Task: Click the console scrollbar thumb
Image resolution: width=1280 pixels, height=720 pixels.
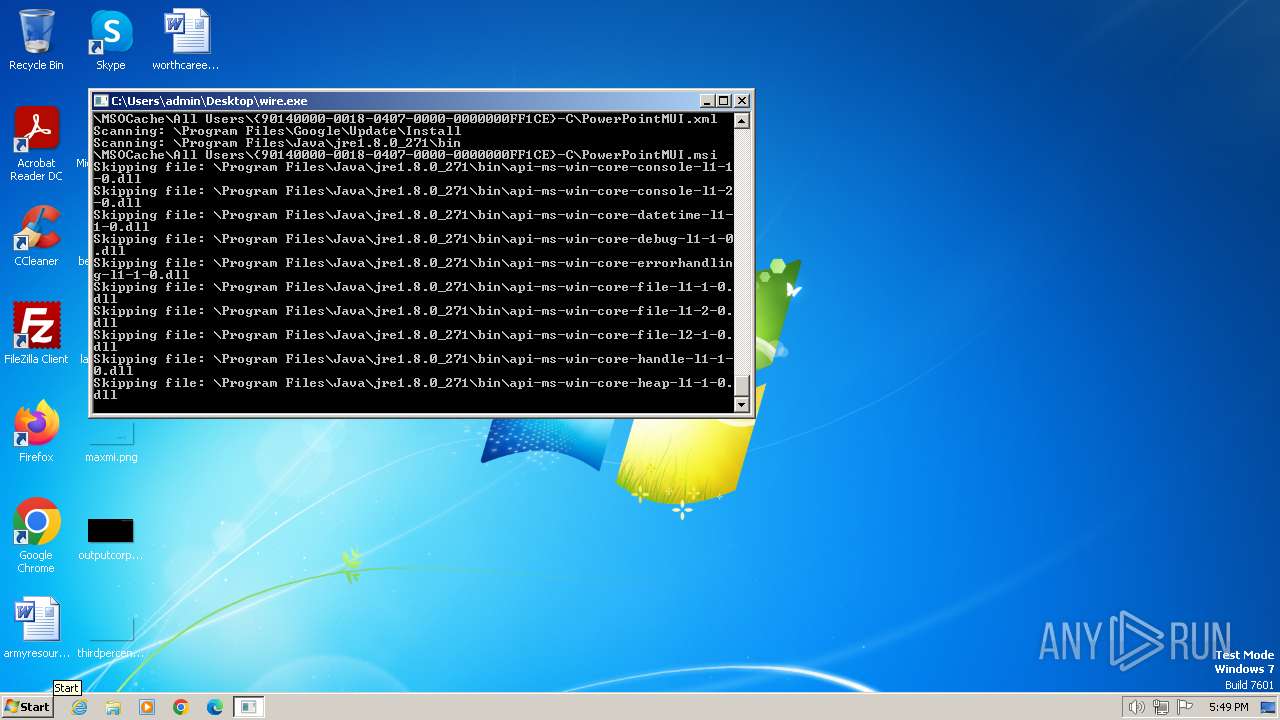Action: [x=741, y=385]
